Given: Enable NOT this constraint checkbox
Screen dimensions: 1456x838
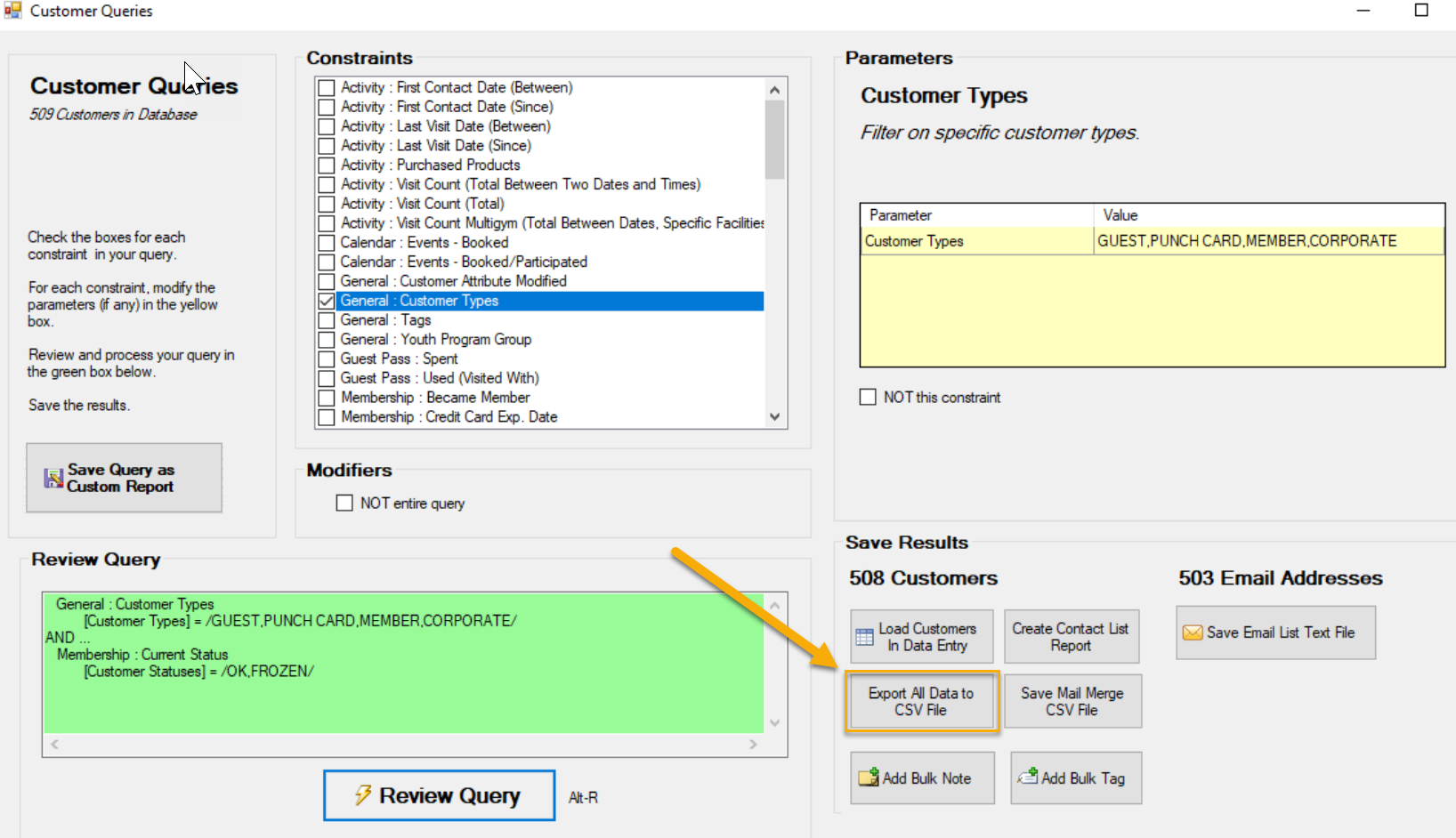Looking at the screenshot, I should point(868,397).
